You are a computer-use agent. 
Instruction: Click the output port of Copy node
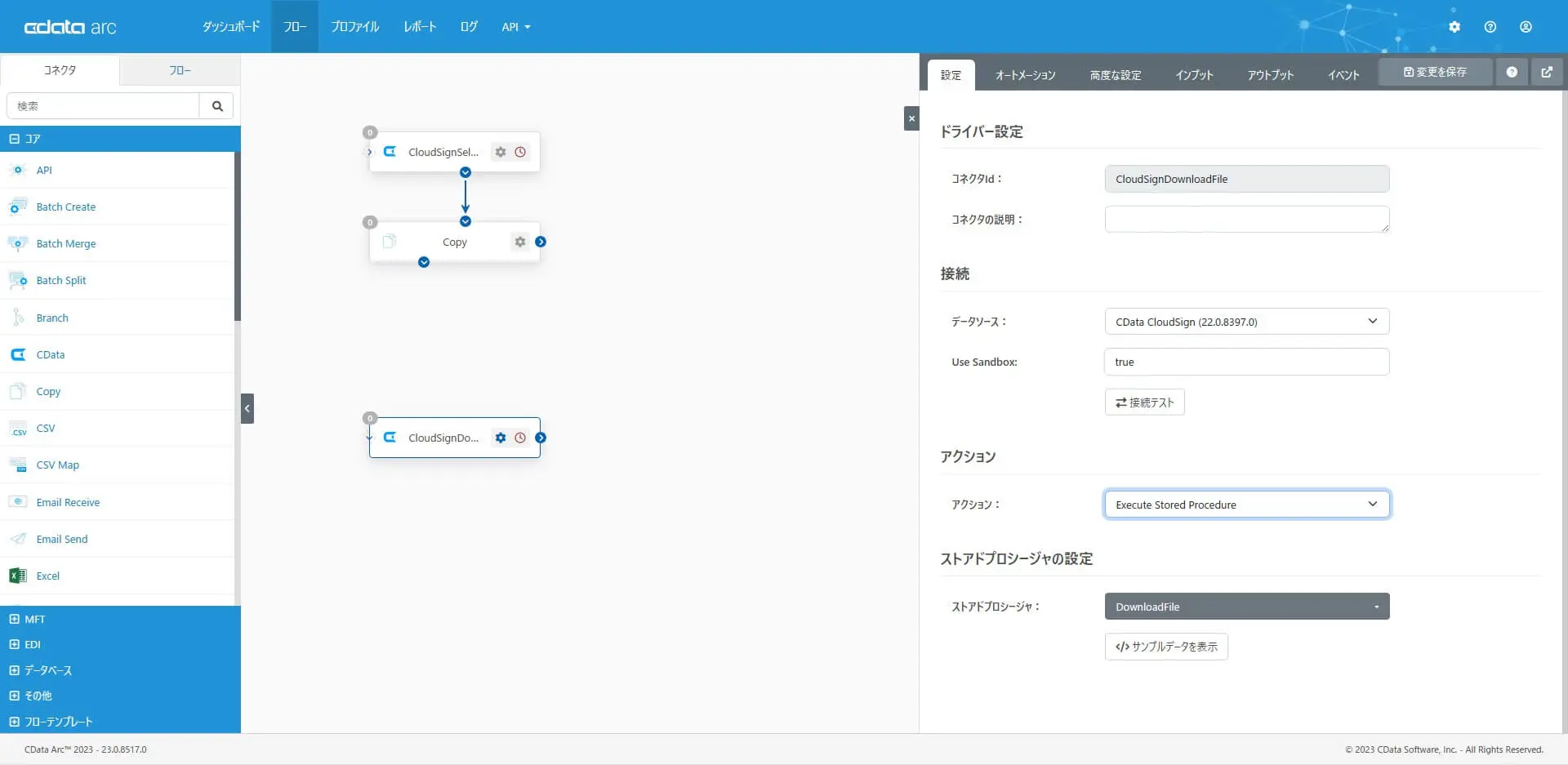tap(541, 242)
